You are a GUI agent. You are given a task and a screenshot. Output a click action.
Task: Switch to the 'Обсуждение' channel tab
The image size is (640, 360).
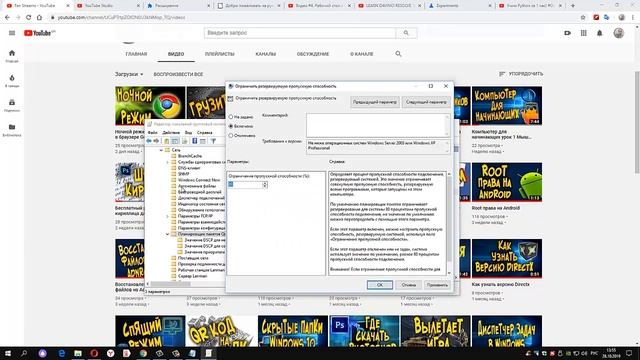point(313,54)
